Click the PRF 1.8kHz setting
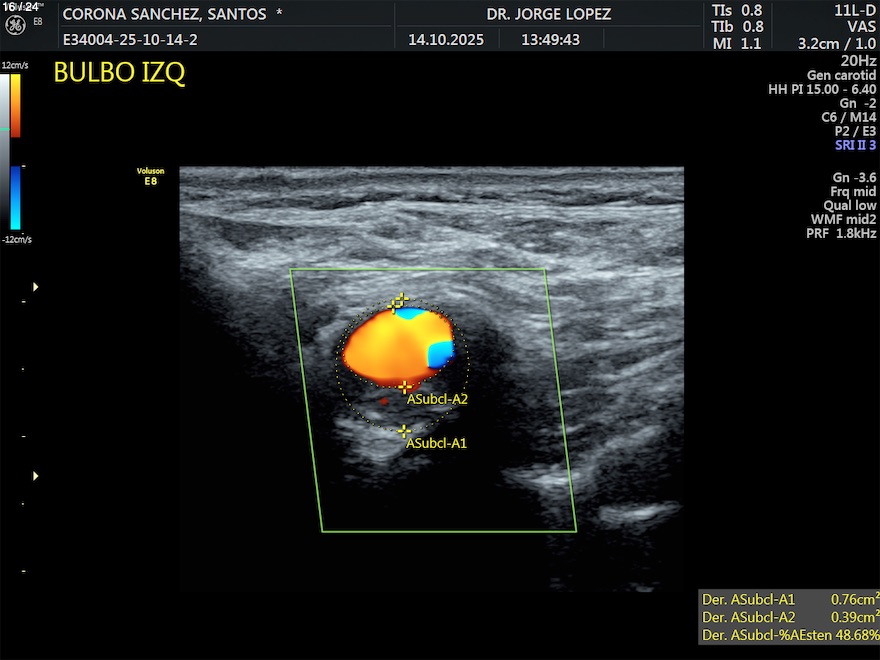Viewport: 880px width, 660px height. pyautogui.click(x=840, y=234)
